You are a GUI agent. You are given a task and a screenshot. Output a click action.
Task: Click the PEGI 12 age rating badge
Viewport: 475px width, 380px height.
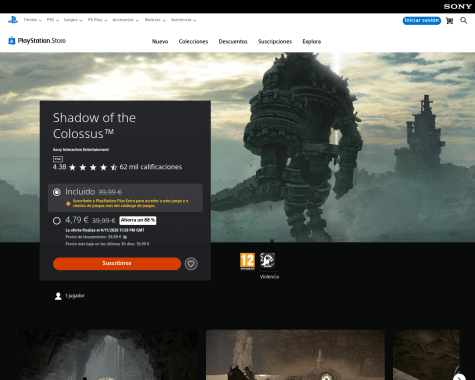click(247, 261)
